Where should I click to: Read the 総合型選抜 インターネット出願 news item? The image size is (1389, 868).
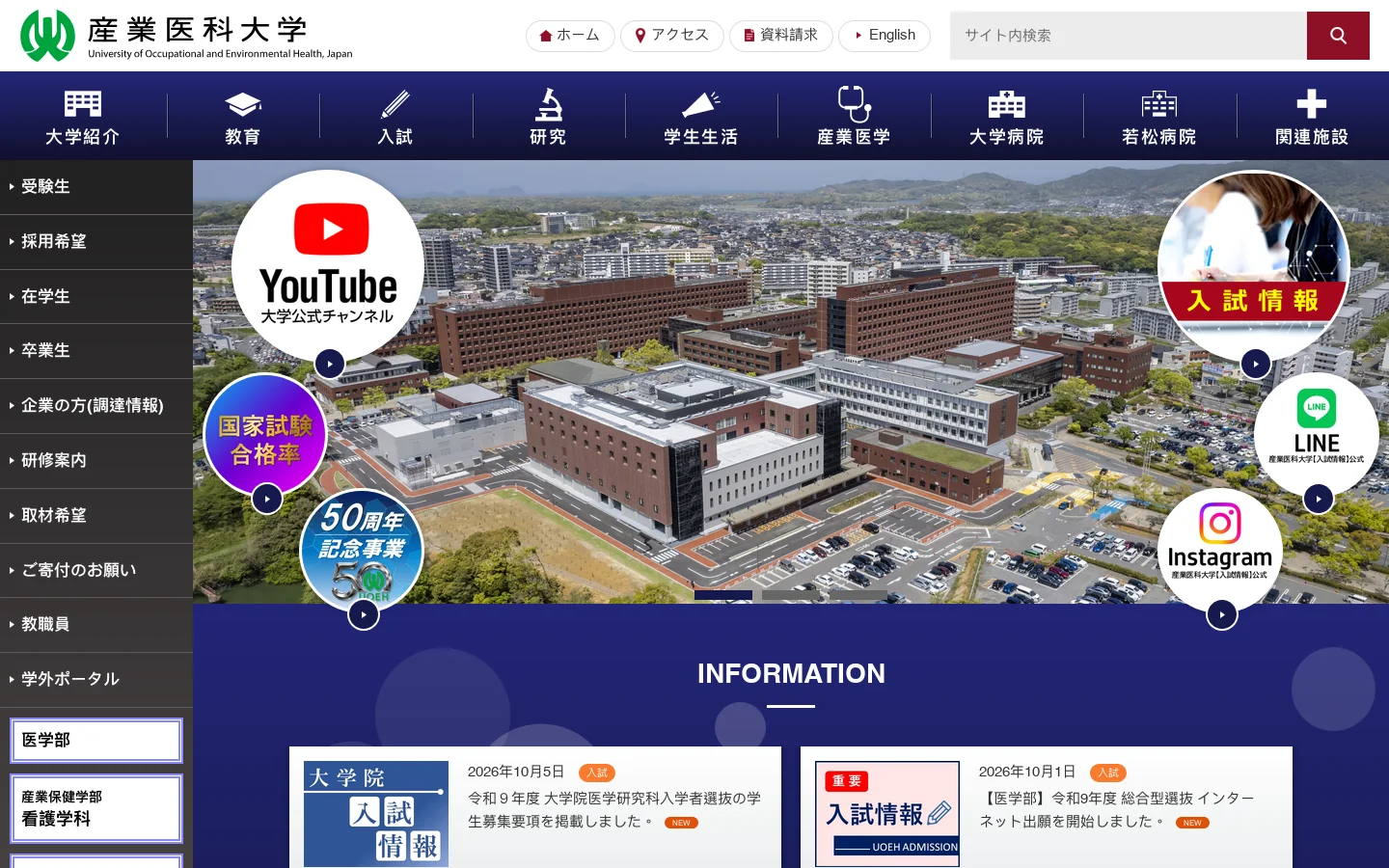(x=1117, y=810)
